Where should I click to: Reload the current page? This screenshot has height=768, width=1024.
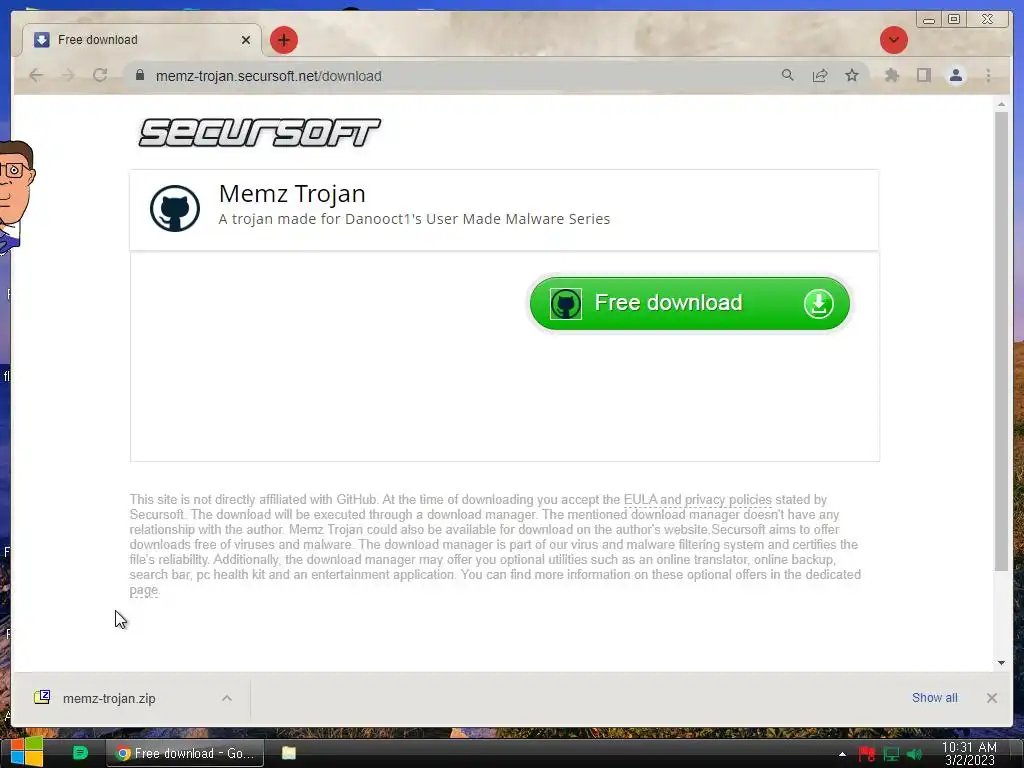pos(100,76)
